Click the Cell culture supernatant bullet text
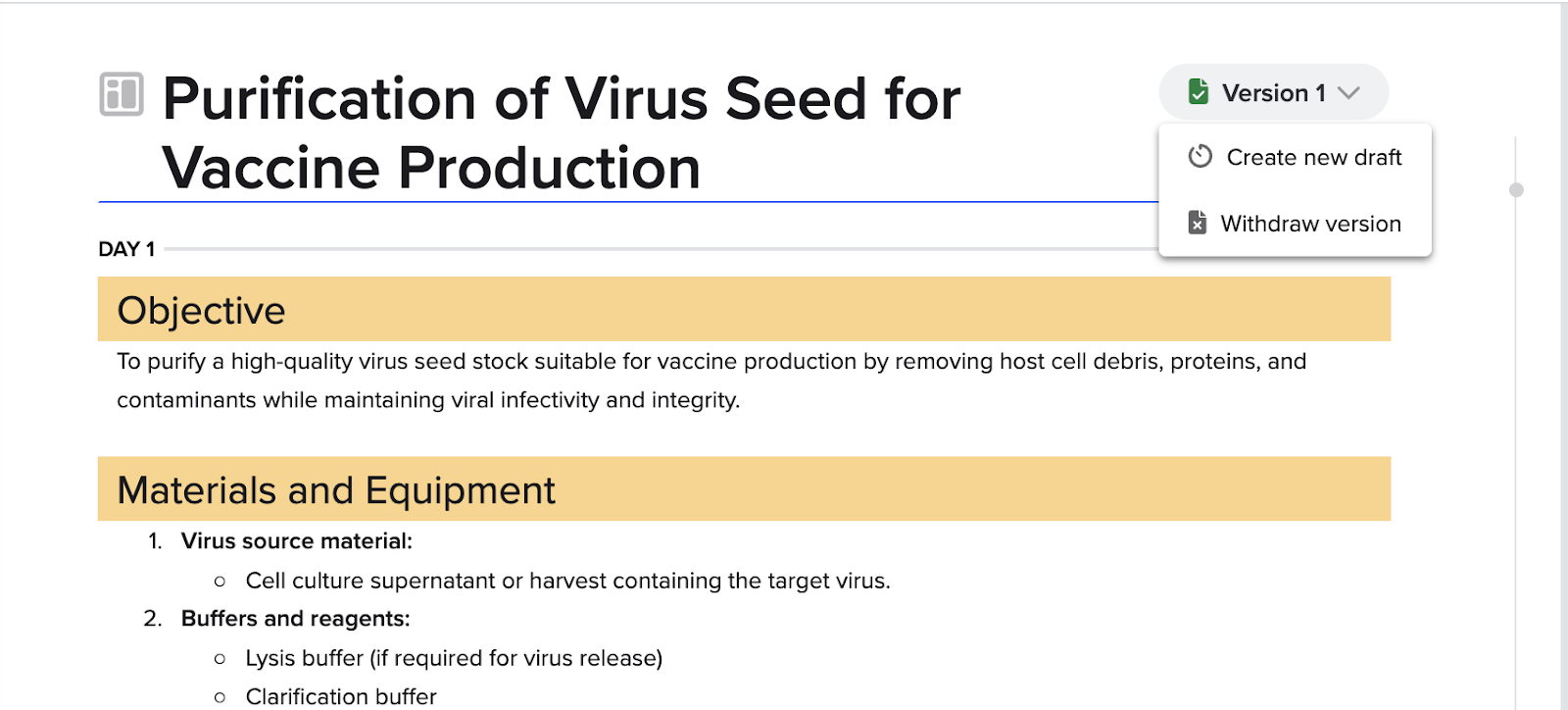Viewport: 1568px width, 710px height. coord(567,581)
